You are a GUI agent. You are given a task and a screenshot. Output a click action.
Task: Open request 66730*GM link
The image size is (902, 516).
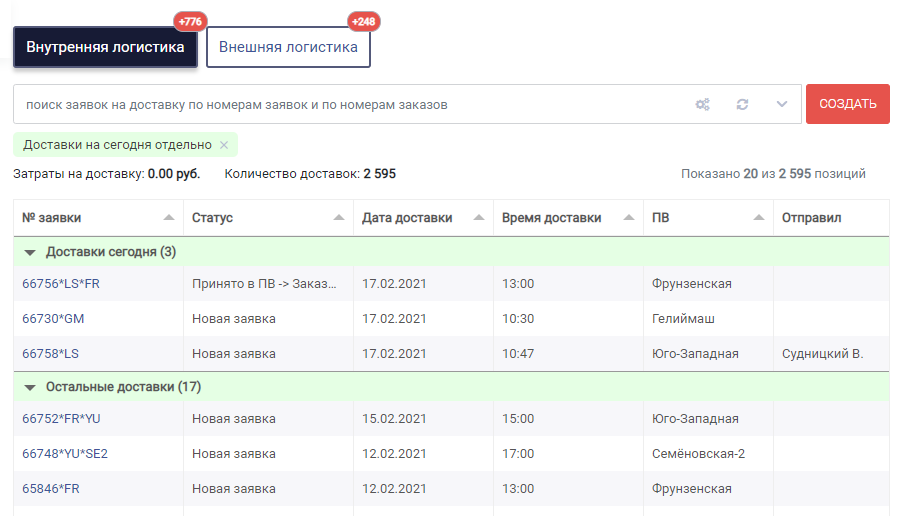[53, 319]
